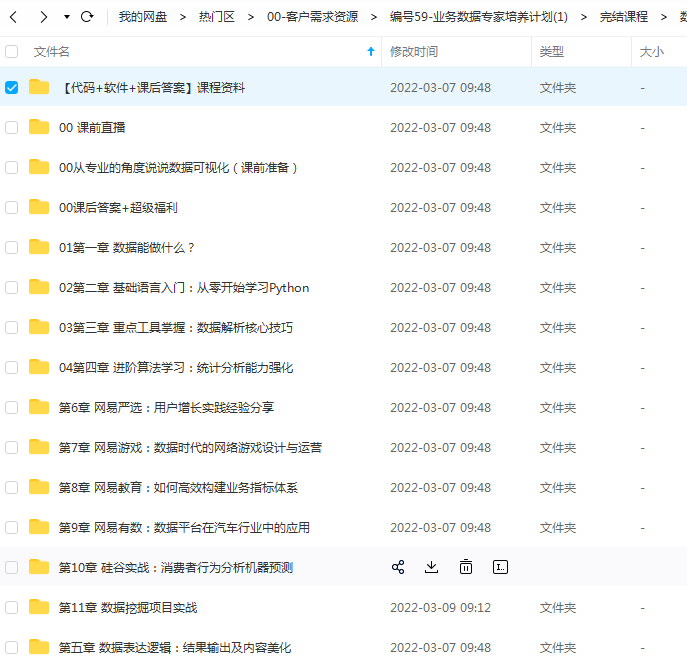Navigate to 完结课程 in breadcrumb

(623, 17)
